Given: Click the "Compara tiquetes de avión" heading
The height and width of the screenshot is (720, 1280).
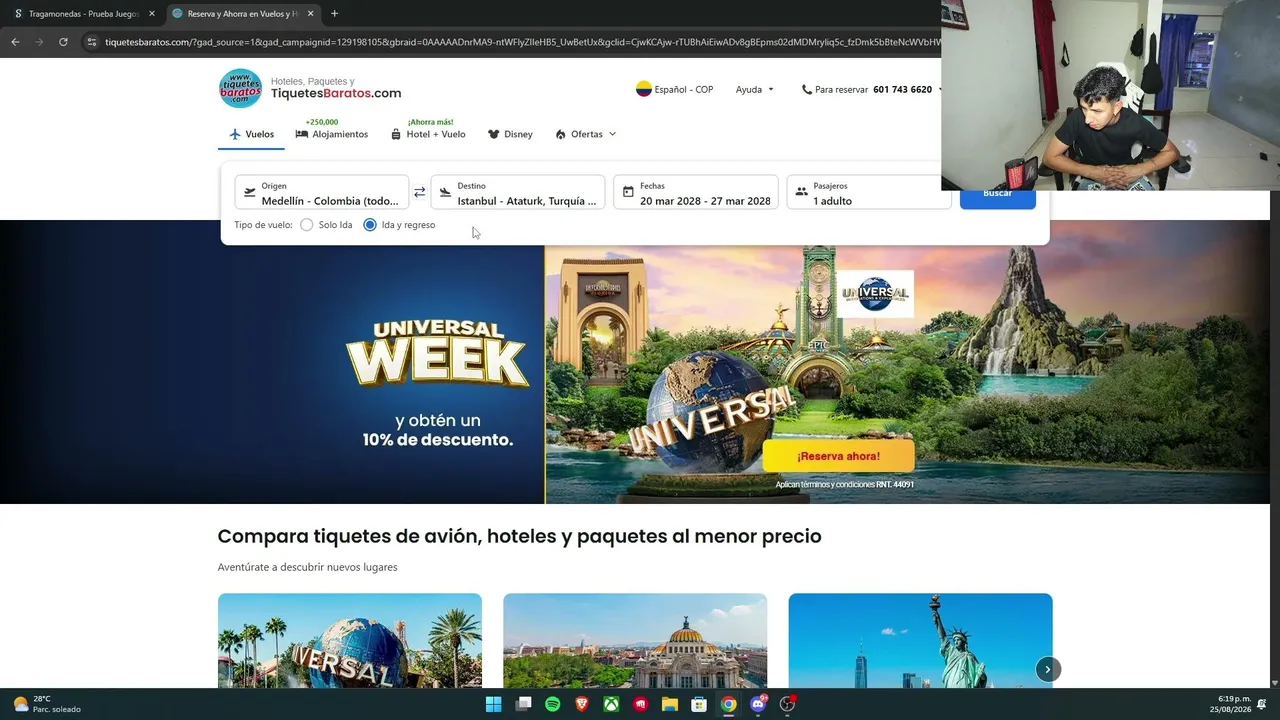Looking at the screenshot, I should 519,536.
